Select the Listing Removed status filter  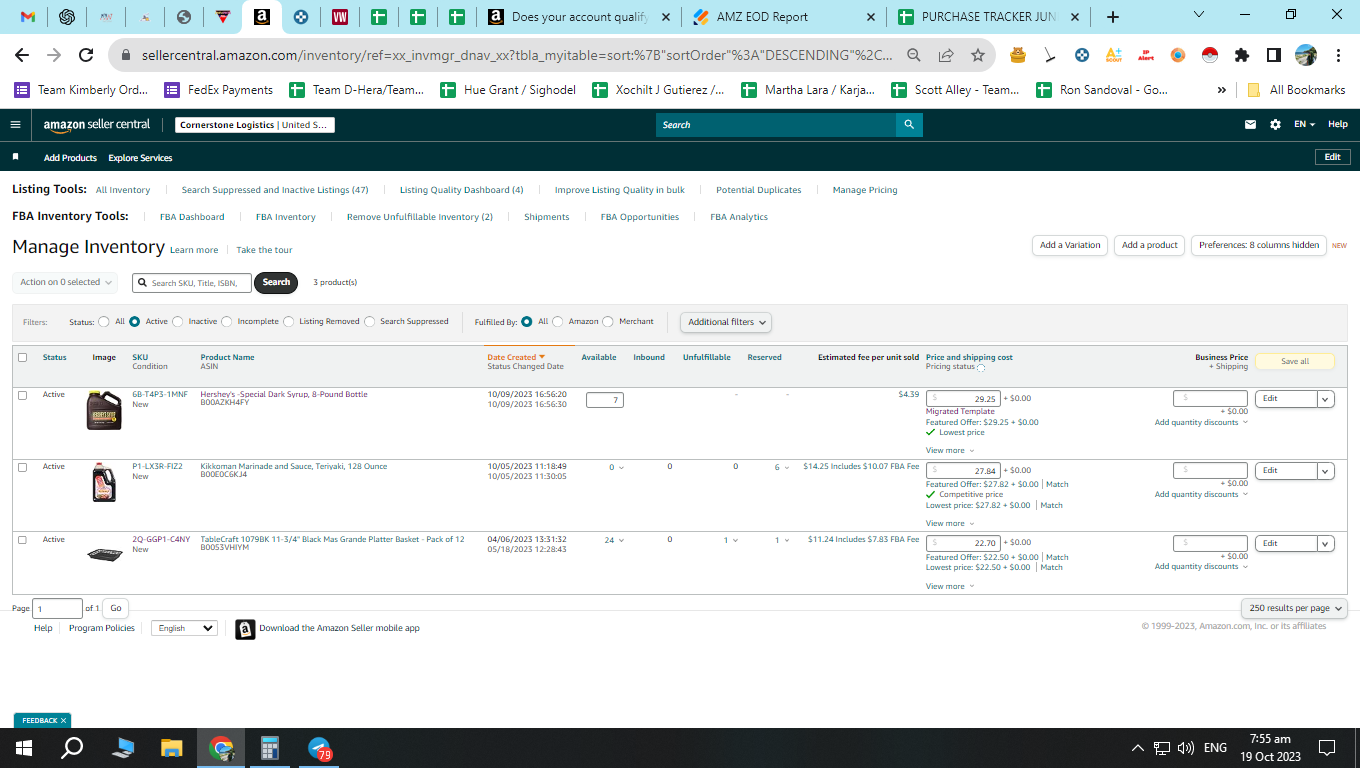[289, 322]
